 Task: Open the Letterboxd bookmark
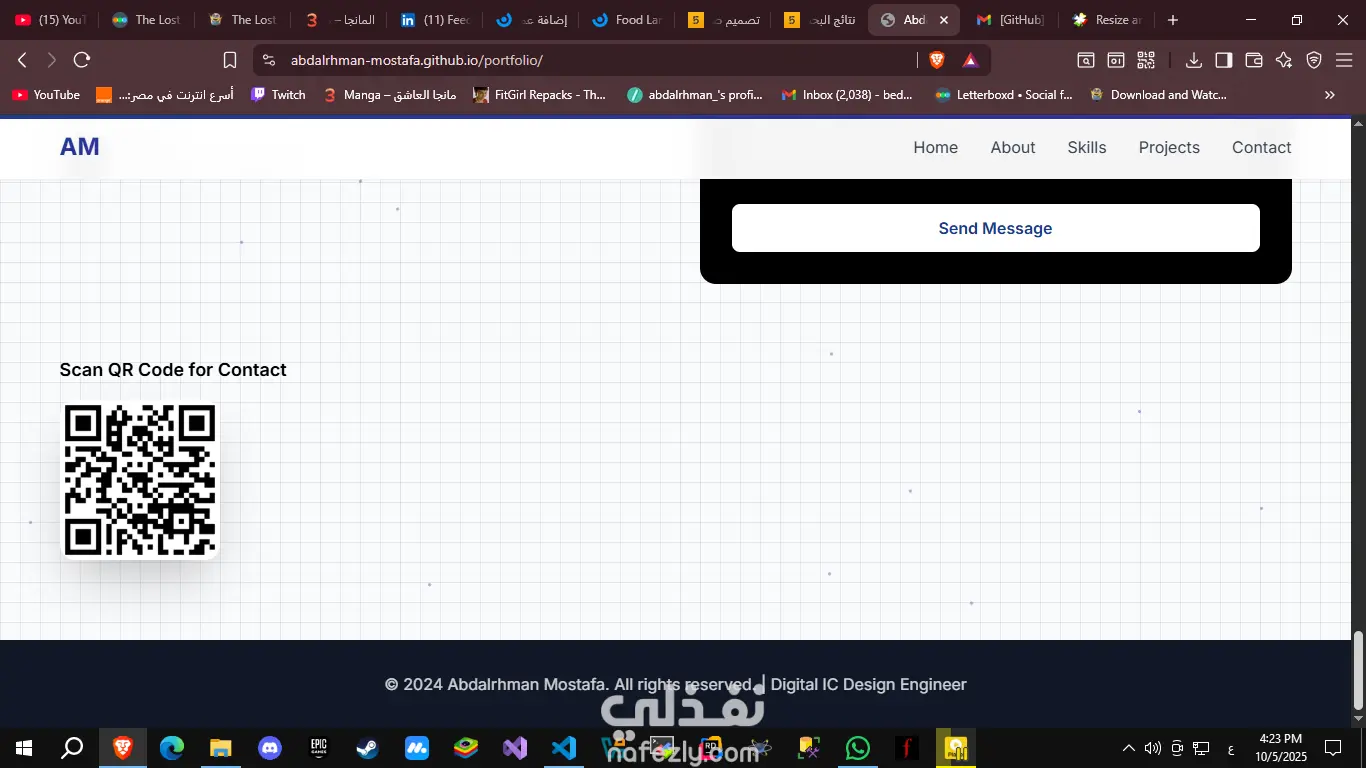pyautogui.click(x=1004, y=95)
